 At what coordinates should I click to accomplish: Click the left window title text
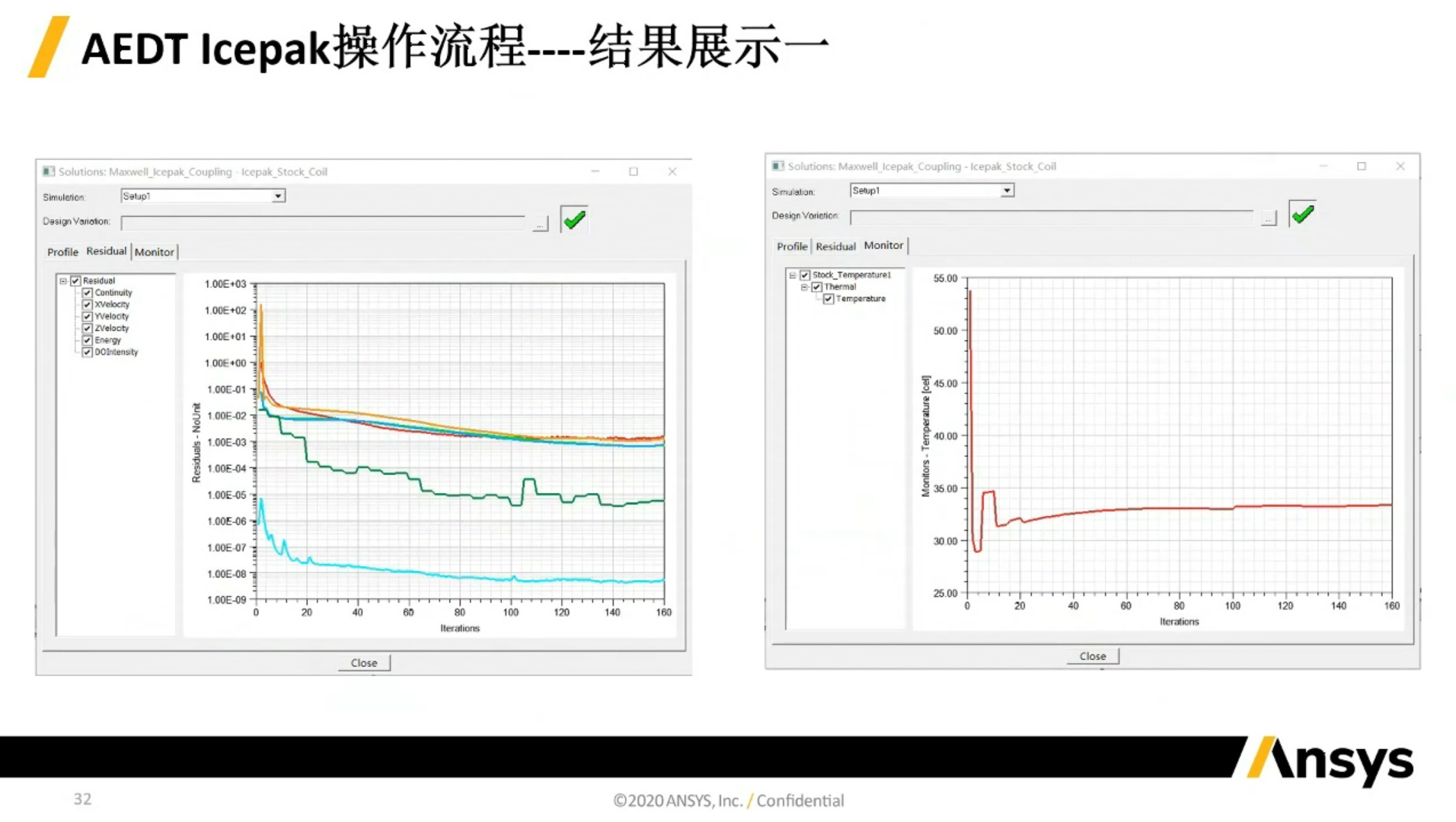pyautogui.click(x=193, y=172)
